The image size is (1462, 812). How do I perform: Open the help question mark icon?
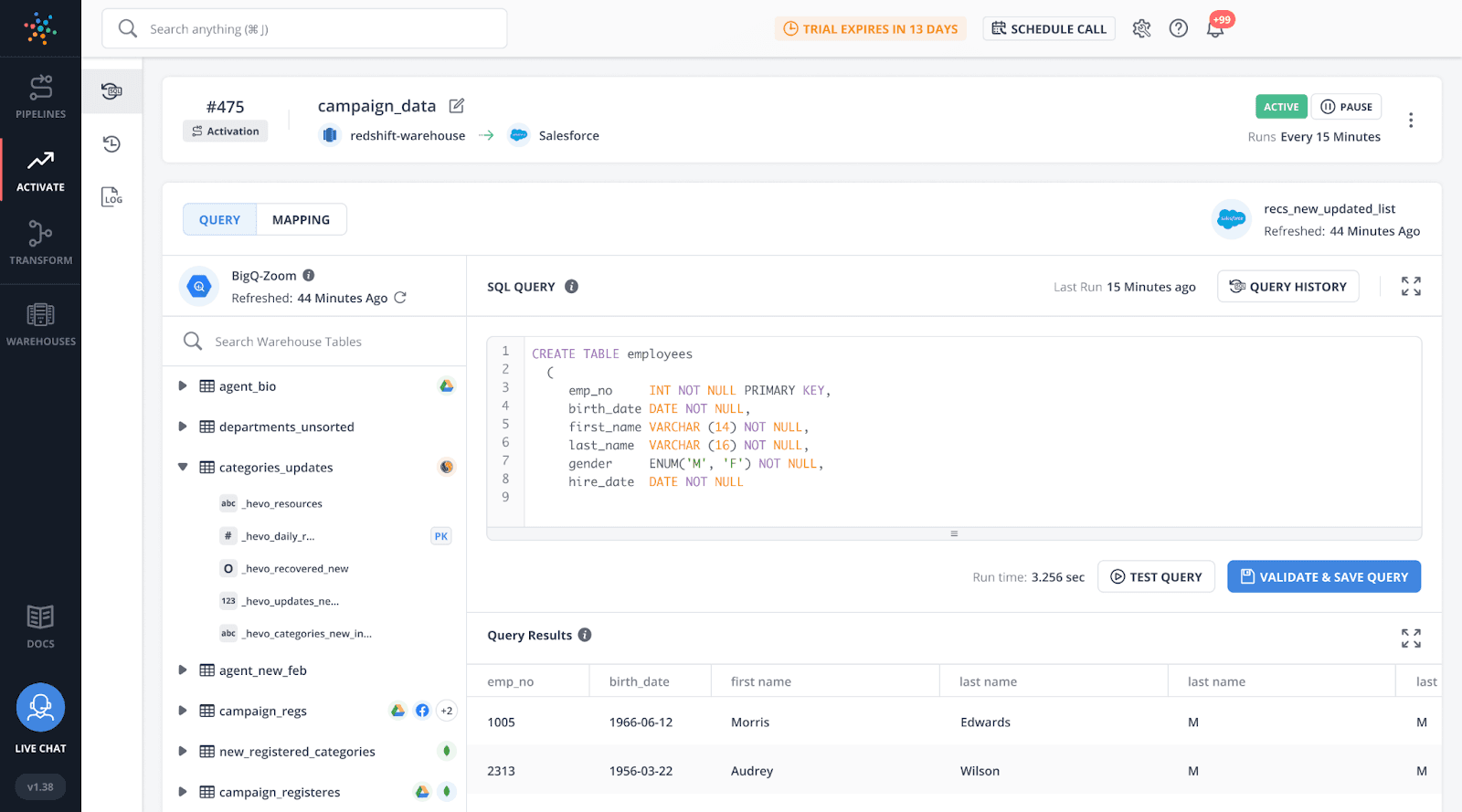pos(1179,28)
